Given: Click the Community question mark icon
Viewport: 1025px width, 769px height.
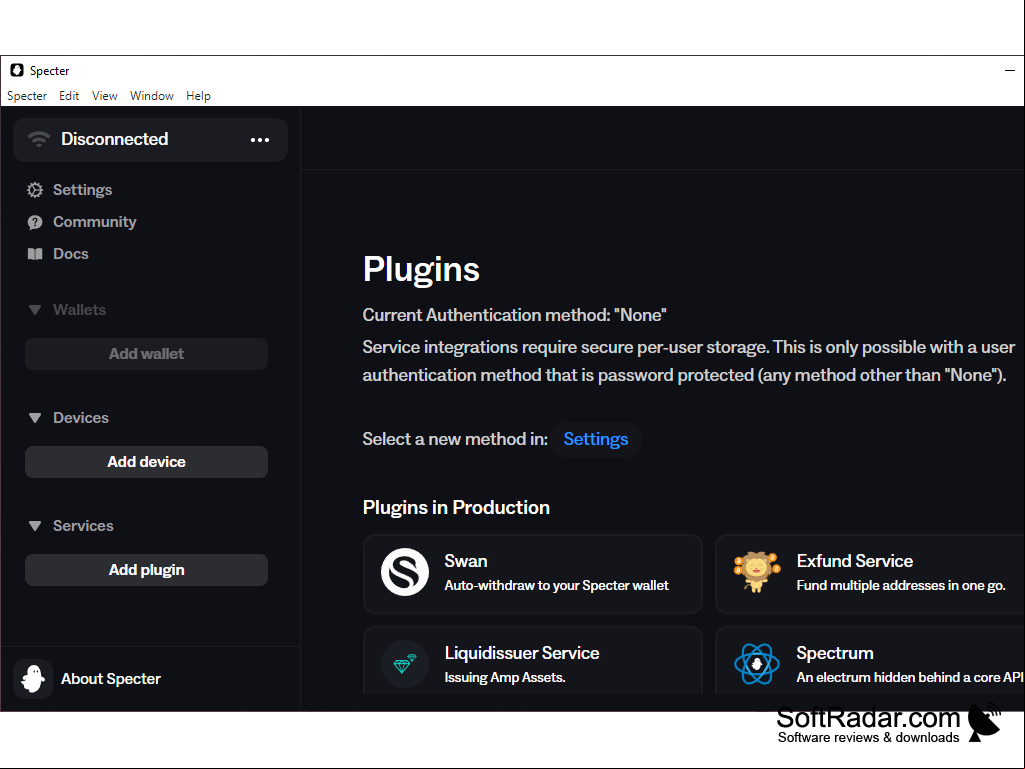Looking at the screenshot, I should tap(35, 222).
